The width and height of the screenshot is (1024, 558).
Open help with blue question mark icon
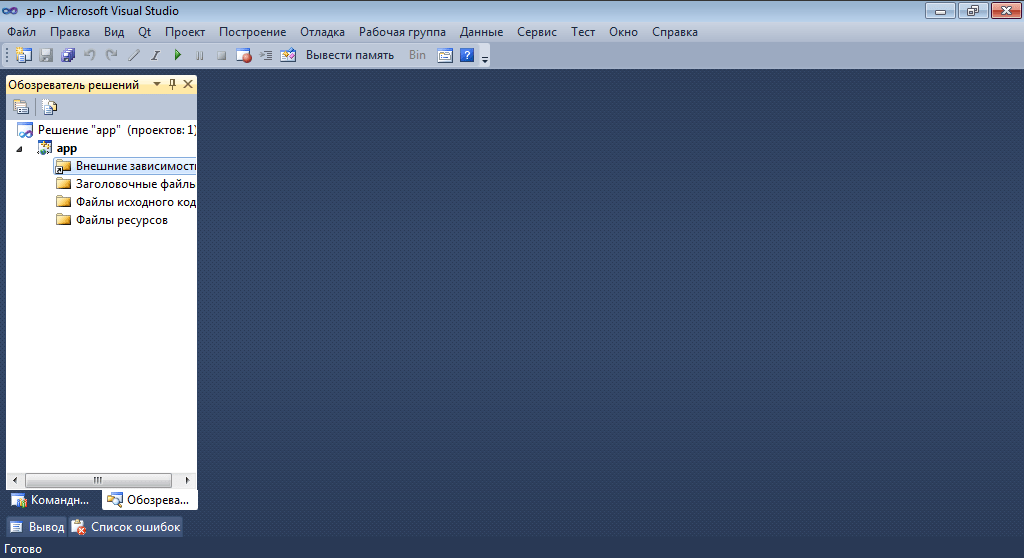pyautogui.click(x=467, y=56)
